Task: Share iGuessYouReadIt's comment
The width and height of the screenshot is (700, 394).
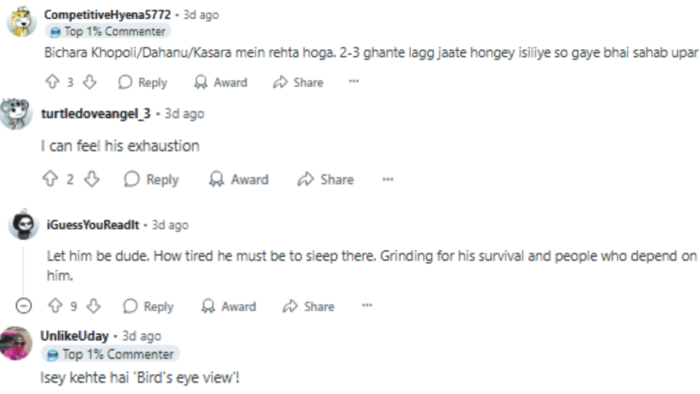Action: tap(308, 306)
